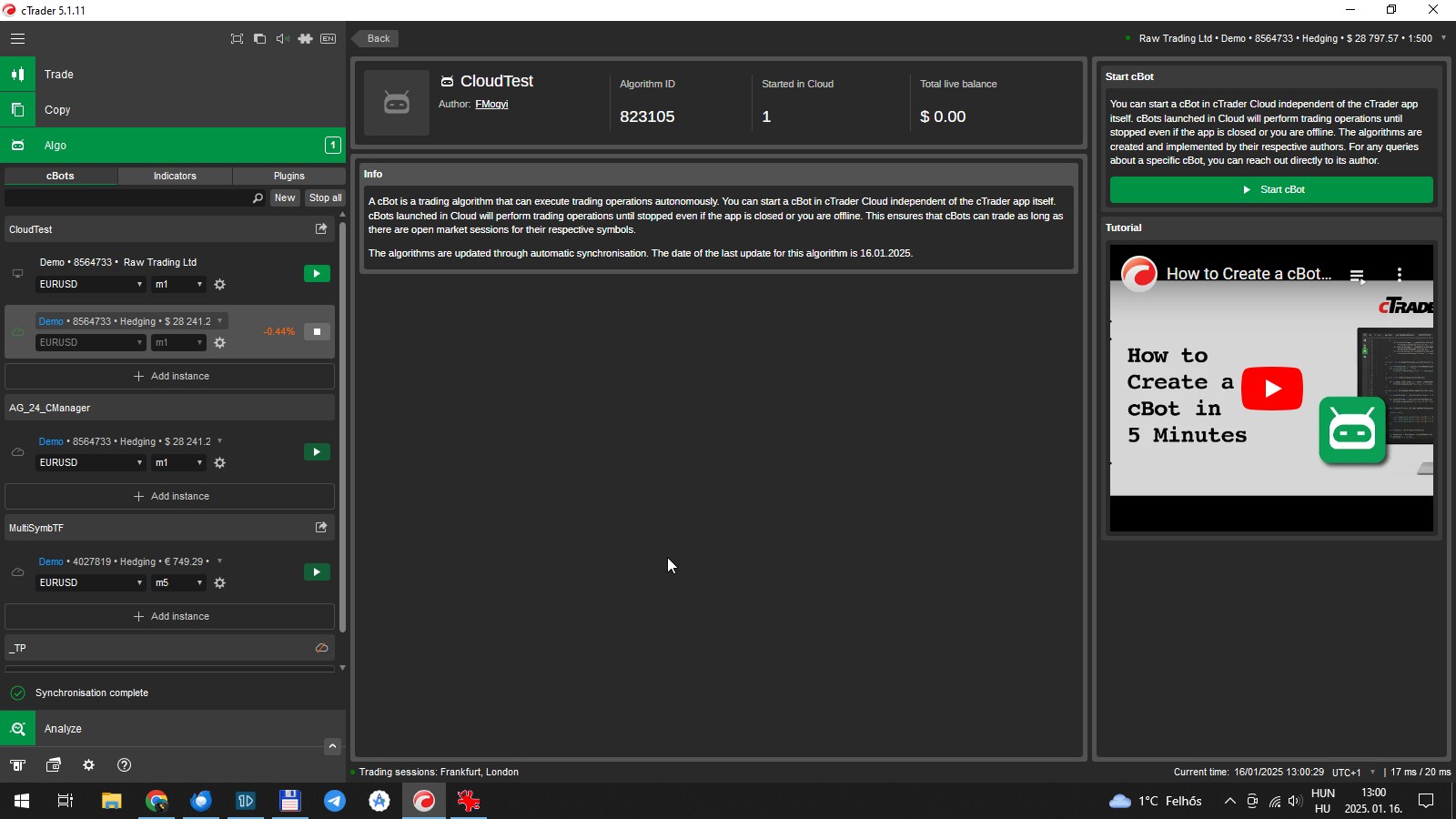Viewport: 1456px width, 819px height.
Task: Open the Trade section
Action: pos(173,74)
